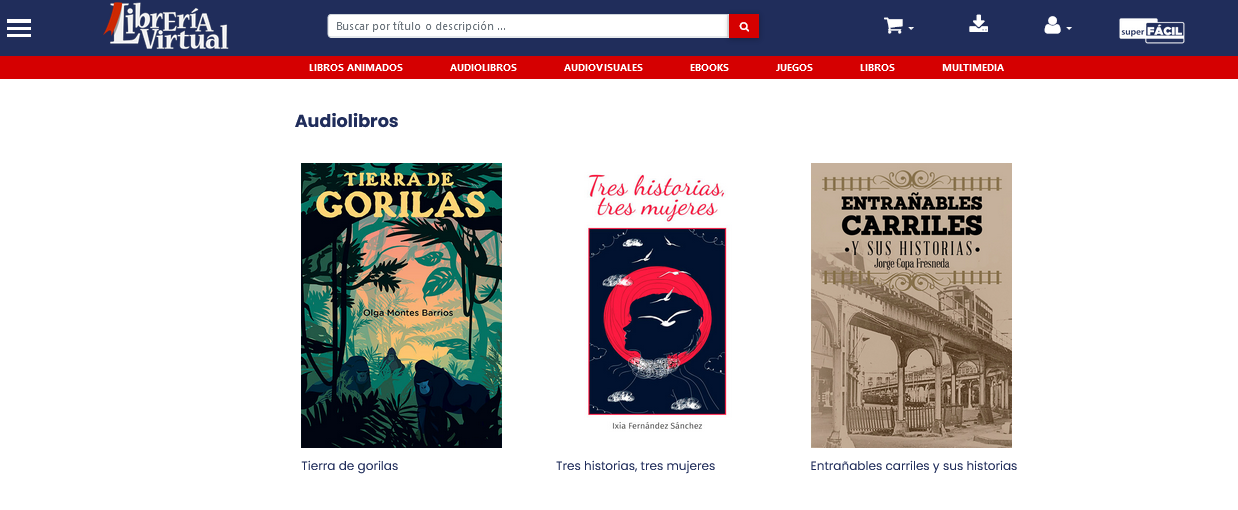This screenshot has width=1238, height=510.
Task: Click the red search magnifier button
Action: [744, 26]
